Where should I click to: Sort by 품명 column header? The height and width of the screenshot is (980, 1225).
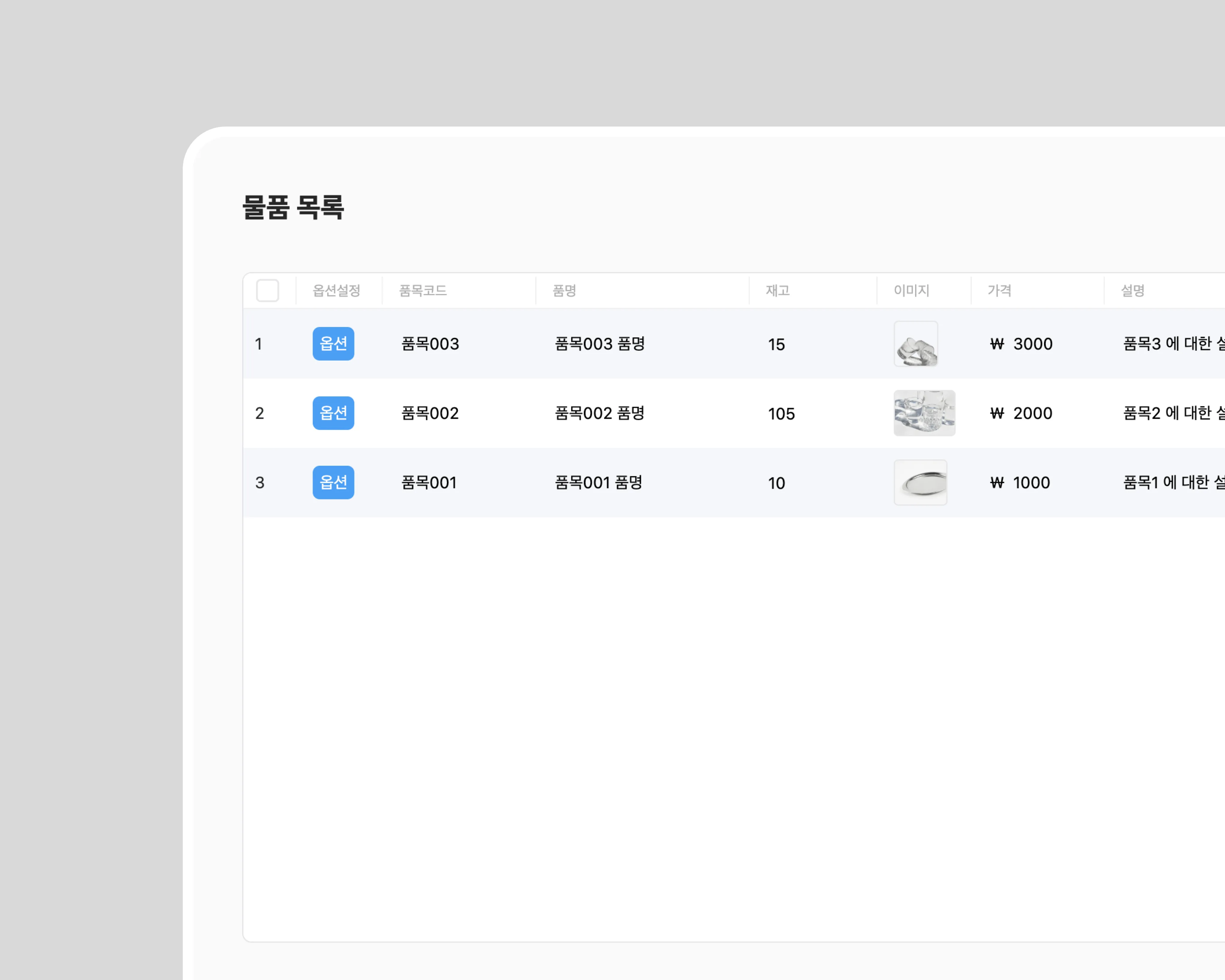[564, 290]
